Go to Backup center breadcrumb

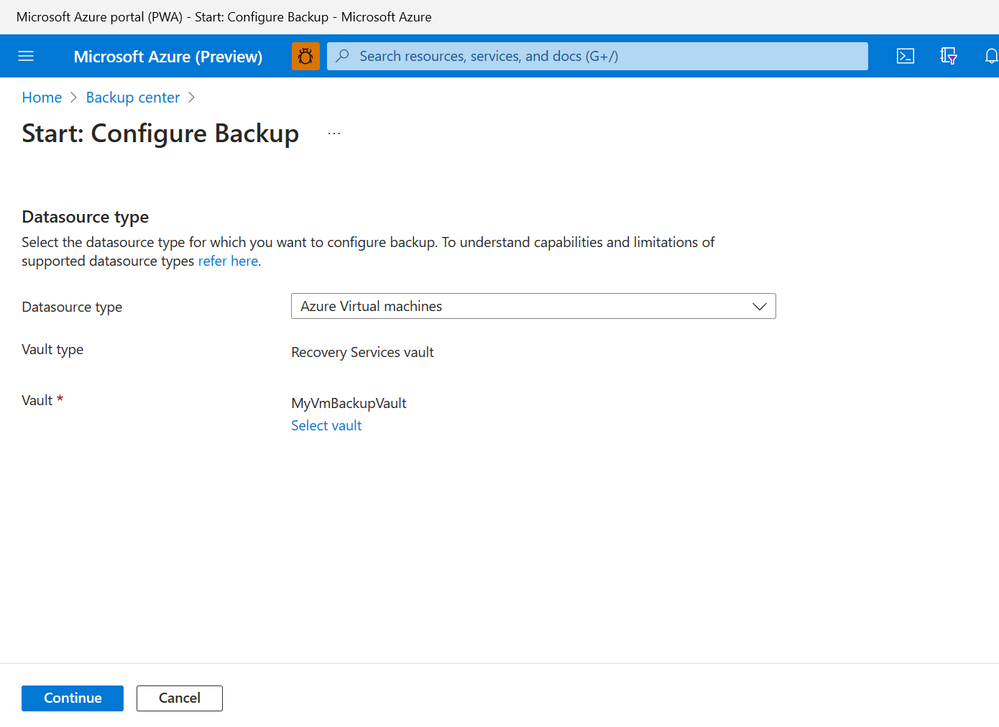(133, 97)
